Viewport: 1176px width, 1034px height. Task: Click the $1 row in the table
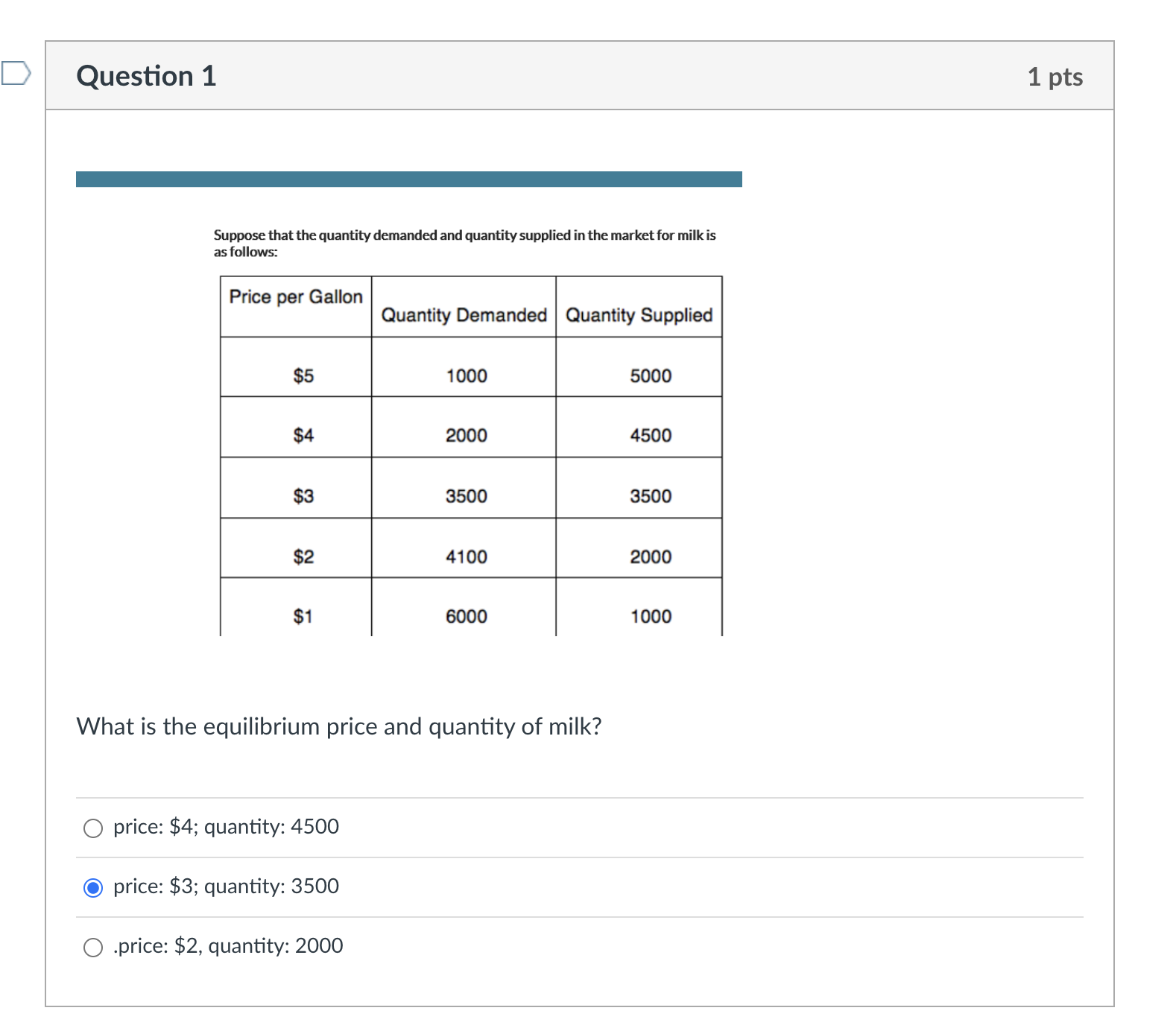(302, 616)
